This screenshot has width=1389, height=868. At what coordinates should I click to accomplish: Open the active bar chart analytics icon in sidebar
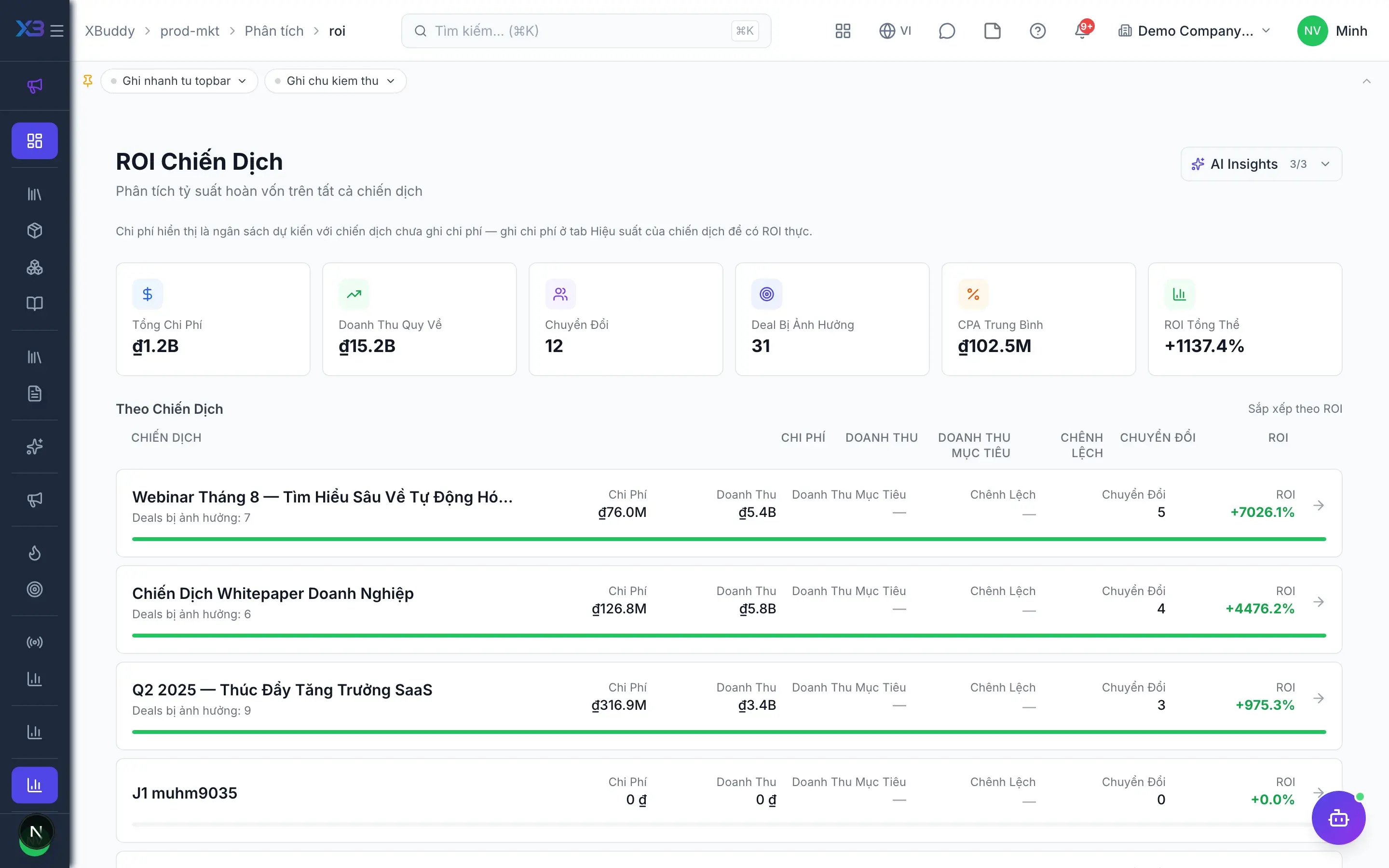[x=34, y=785]
